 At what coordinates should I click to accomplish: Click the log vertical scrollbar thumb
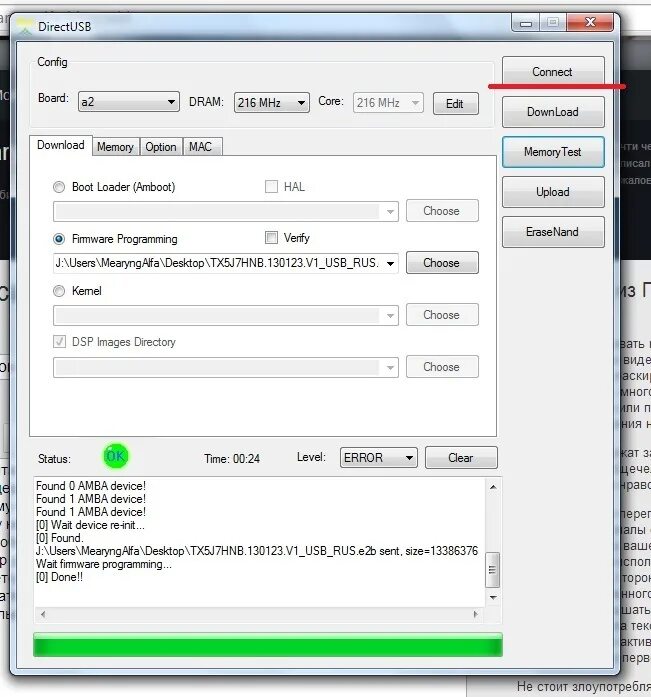(492, 569)
